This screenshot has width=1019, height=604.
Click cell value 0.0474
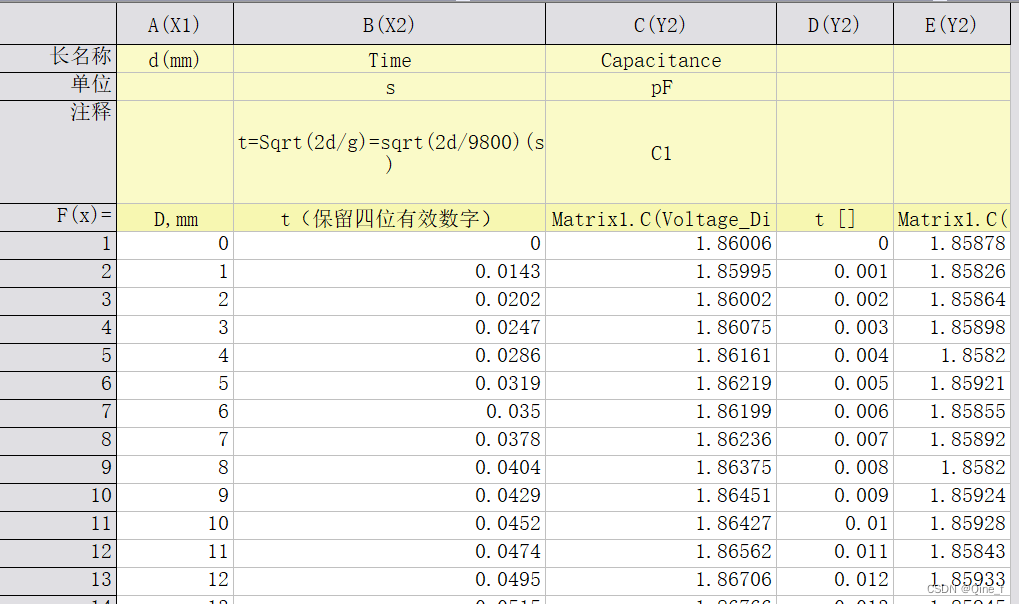click(x=389, y=553)
